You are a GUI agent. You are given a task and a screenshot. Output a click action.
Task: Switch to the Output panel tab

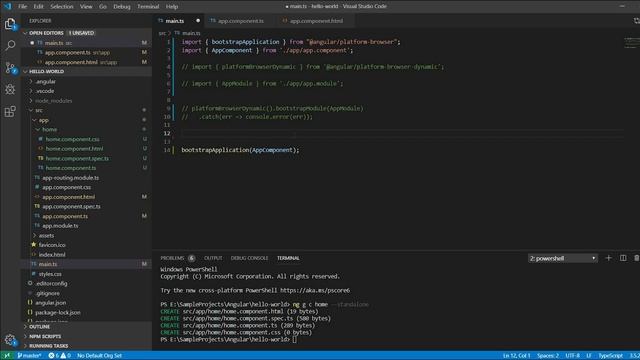click(213, 258)
